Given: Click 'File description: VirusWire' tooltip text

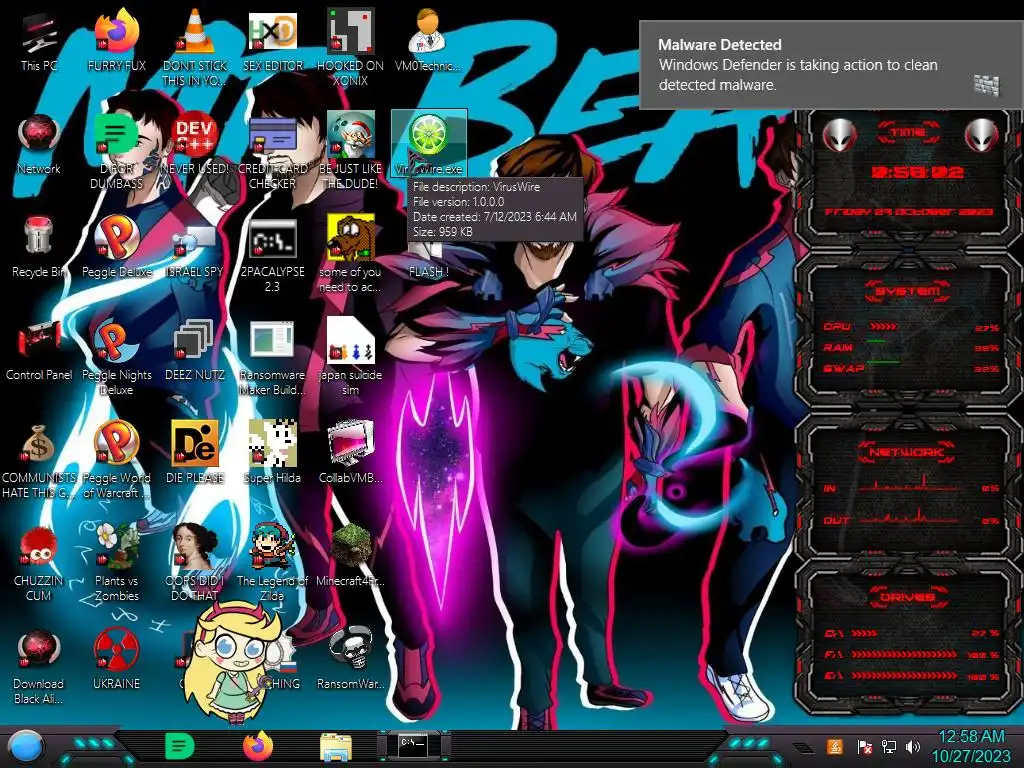Looking at the screenshot, I should [477, 187].
